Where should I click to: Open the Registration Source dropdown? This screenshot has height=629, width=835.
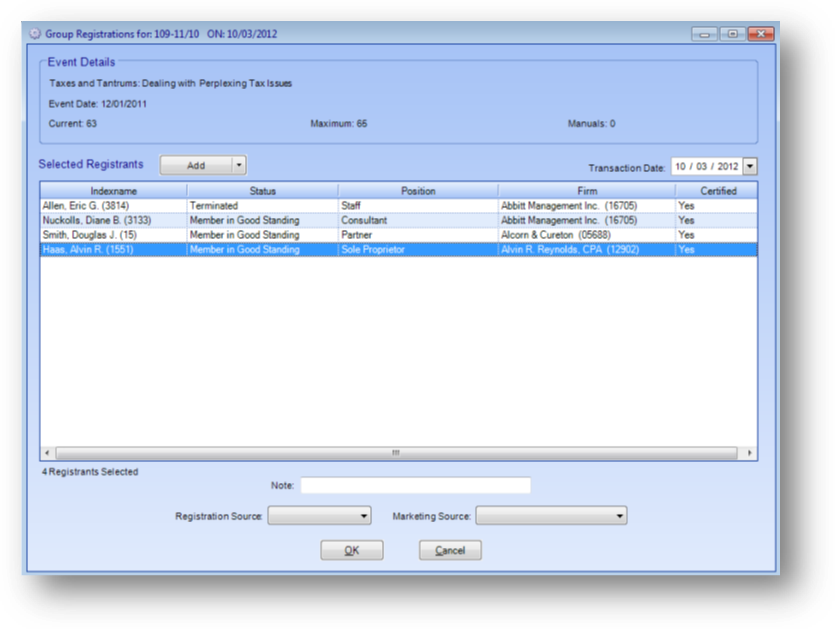(320, 516)
